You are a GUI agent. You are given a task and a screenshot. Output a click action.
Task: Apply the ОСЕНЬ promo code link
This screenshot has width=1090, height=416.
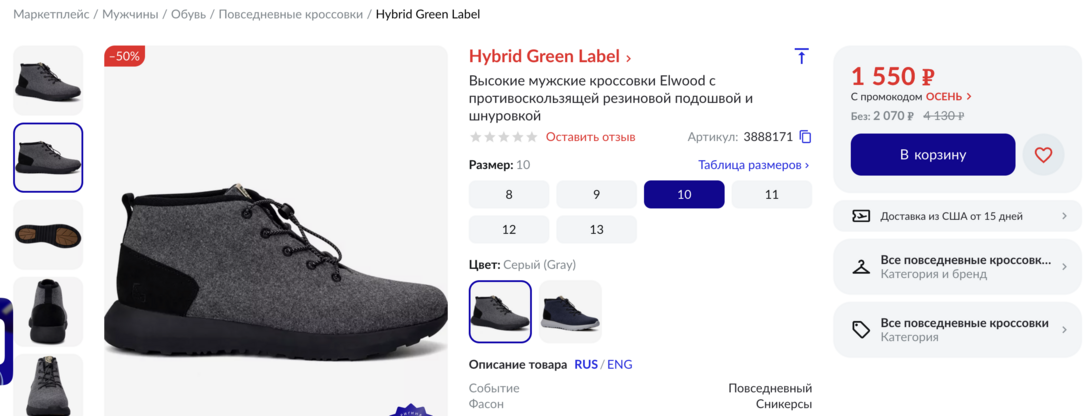pyautogui.click(x=948, y=97)
